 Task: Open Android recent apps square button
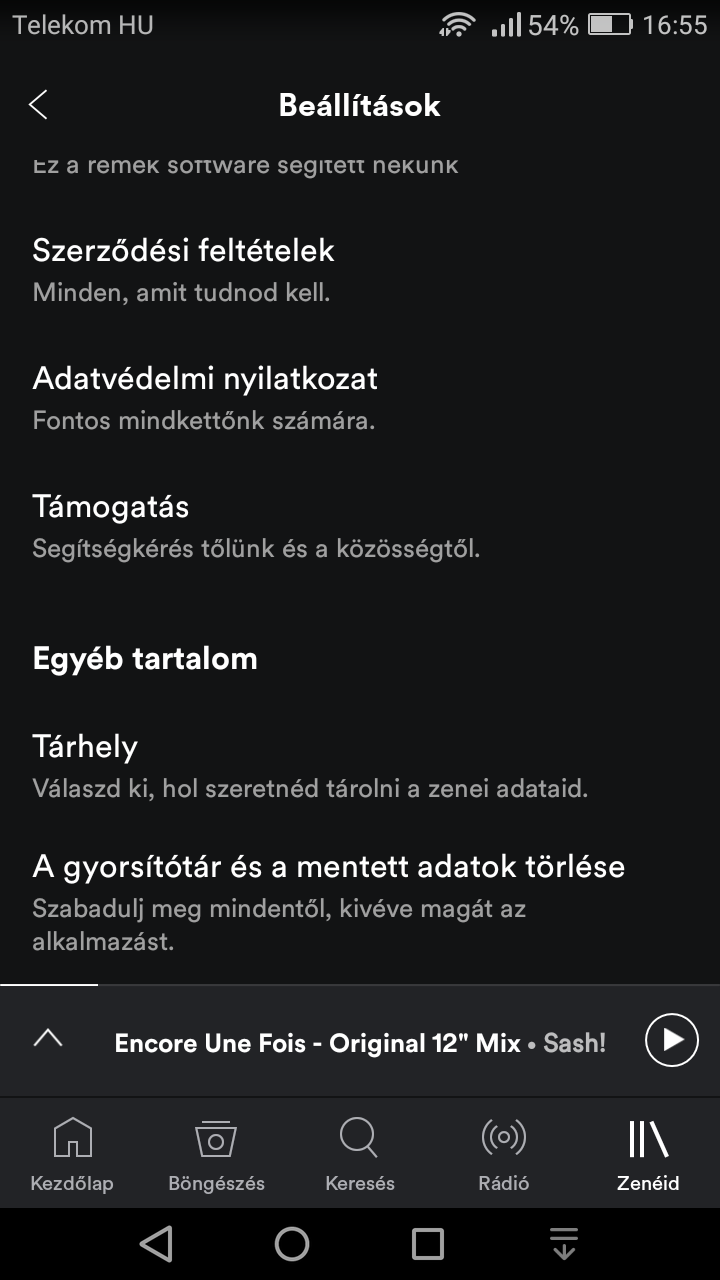[428, 1244]
